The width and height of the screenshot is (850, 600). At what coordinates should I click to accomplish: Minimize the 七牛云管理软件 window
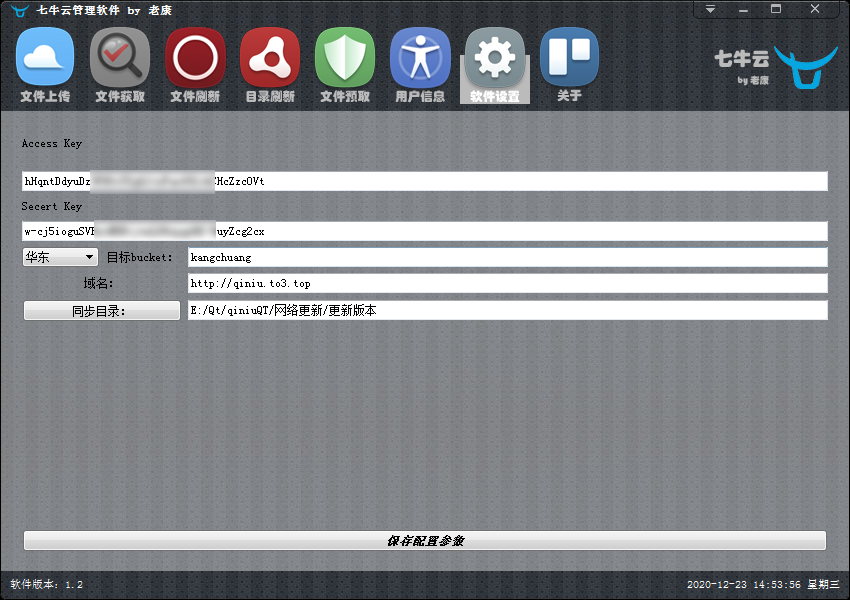click(743, 9)
